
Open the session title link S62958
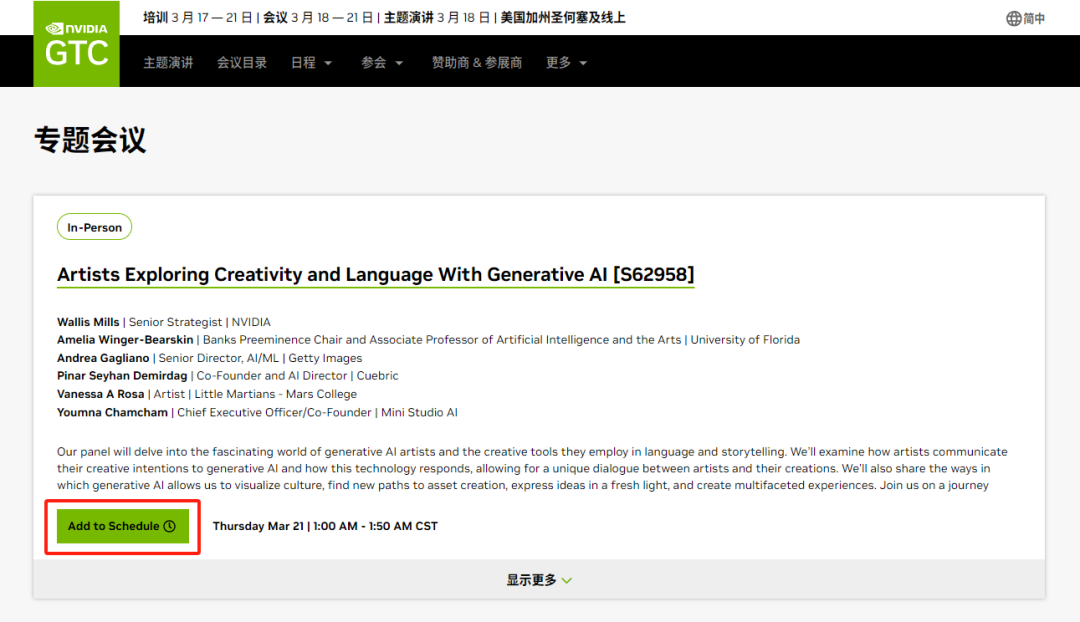[375, 275]
